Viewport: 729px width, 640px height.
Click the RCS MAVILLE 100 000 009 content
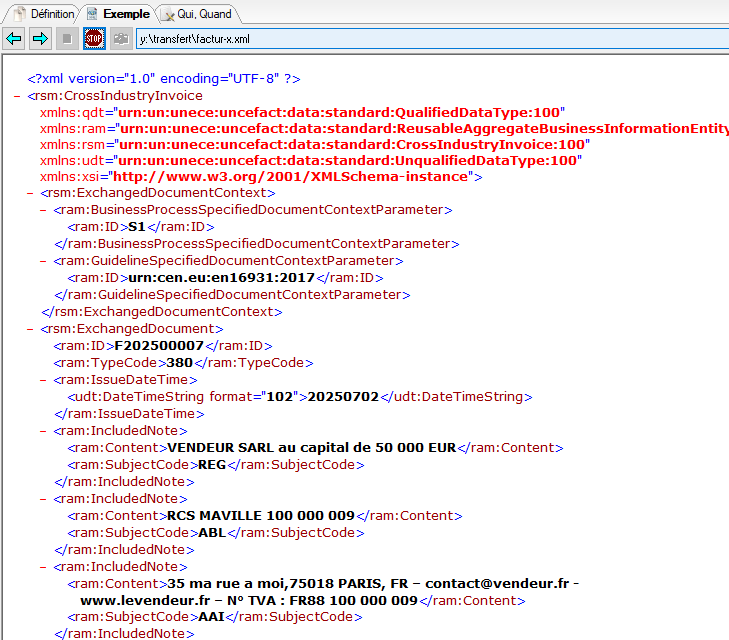[261, 516]
